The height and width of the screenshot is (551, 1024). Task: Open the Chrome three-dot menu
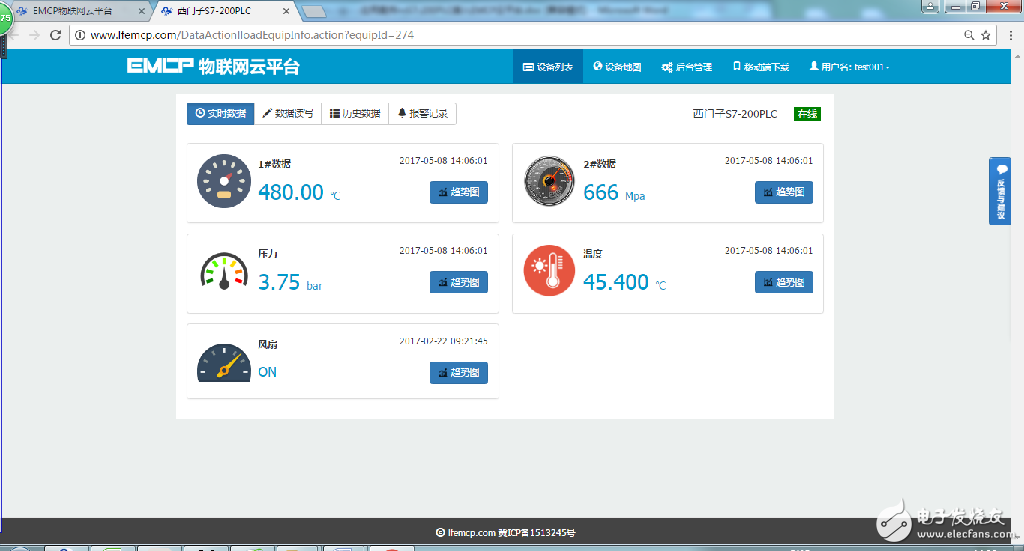(1011, 35)
